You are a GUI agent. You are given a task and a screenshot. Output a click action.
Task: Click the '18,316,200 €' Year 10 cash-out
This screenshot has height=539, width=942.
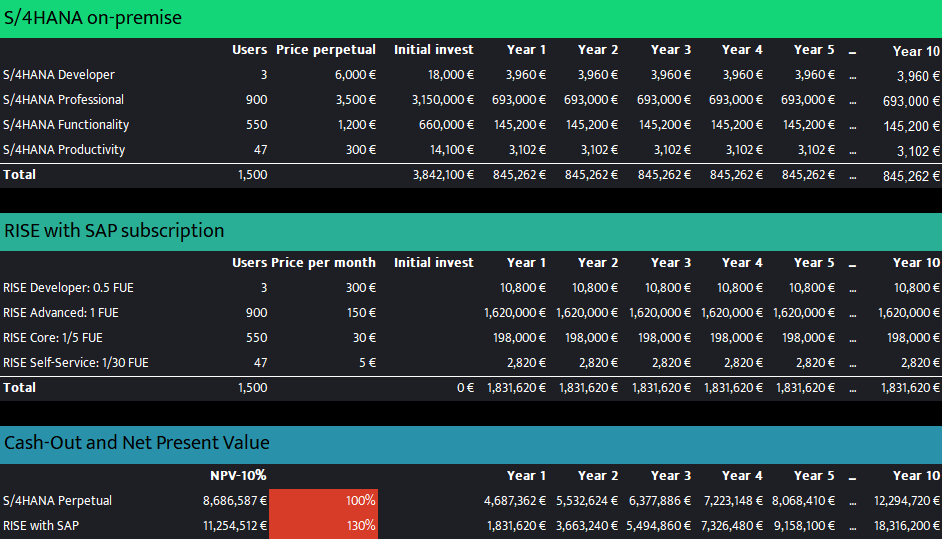[907, 526]
